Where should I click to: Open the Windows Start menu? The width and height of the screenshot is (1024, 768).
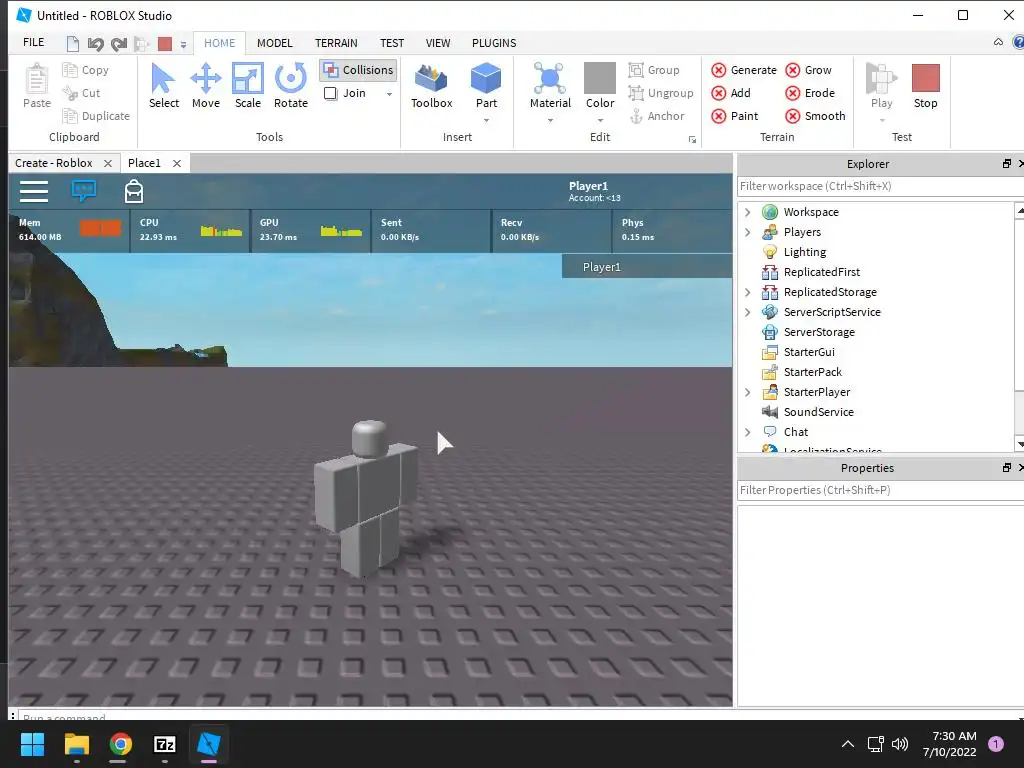pos(32,744)
